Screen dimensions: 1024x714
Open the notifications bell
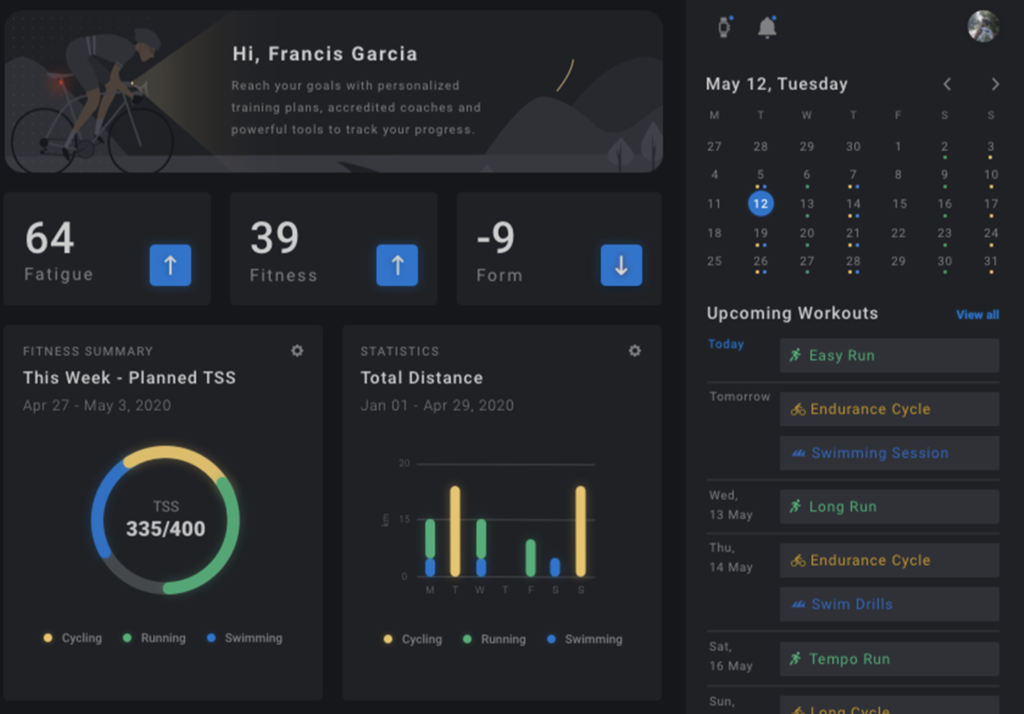pos(767,27)
